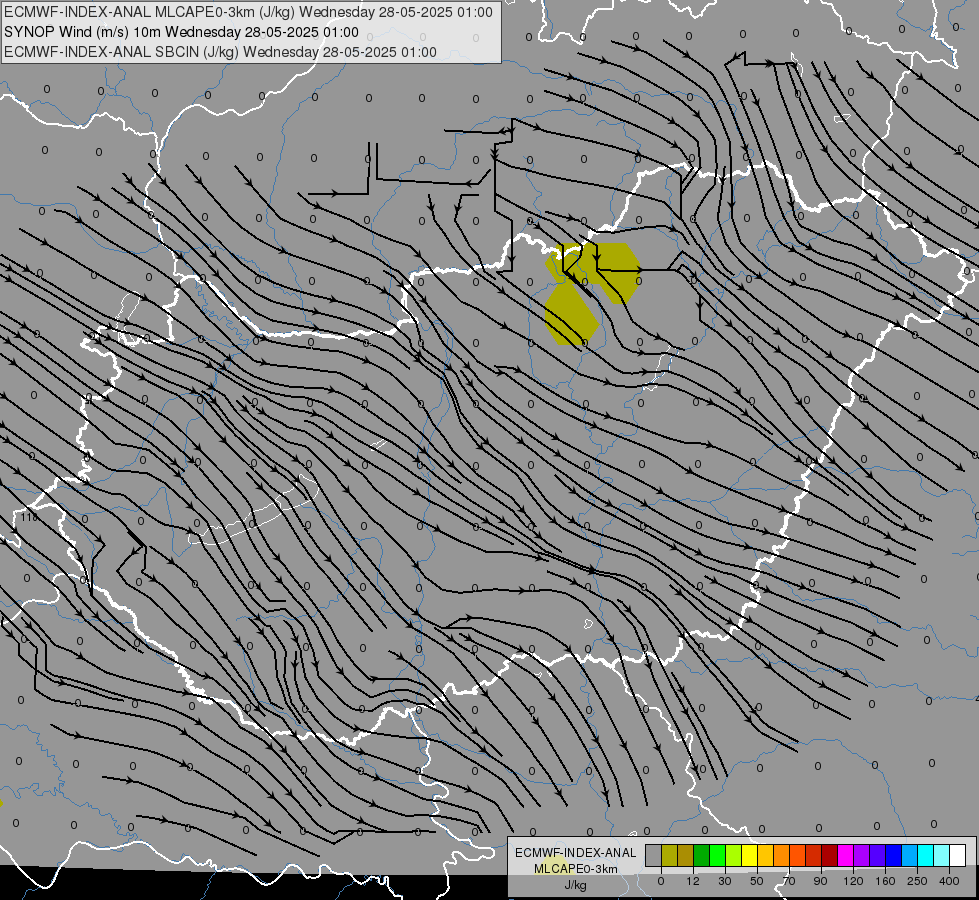The image size is (979, 900).
Task: Click legend scale value 120
Action: point(853,881)
